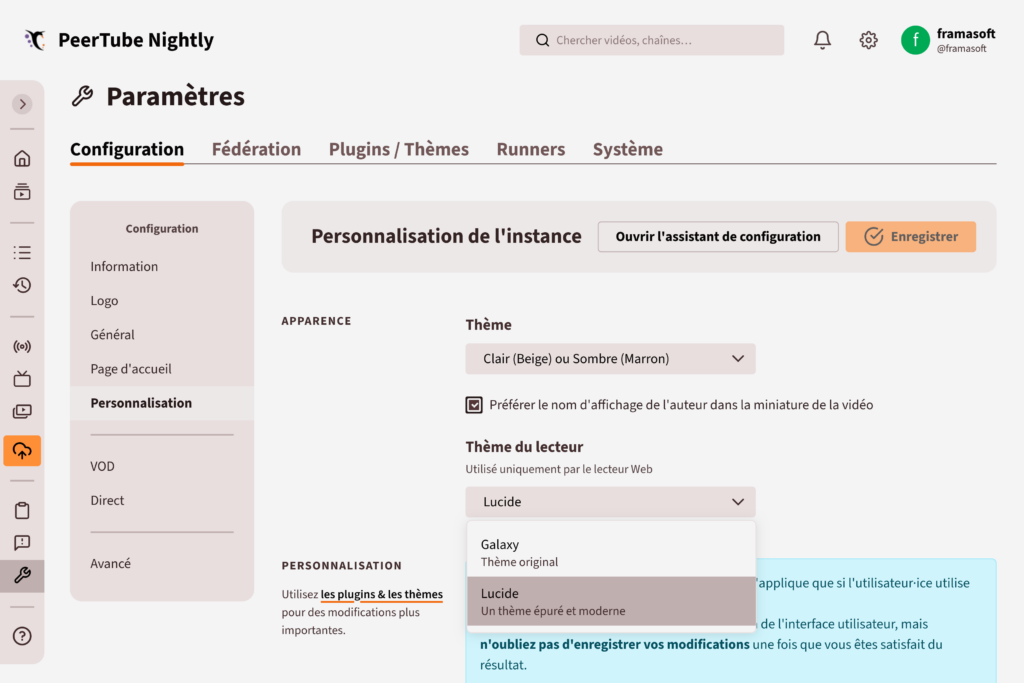Open the framasoft profile avatar
The height and width of the screenshot is (683, 1024).
pos(915,40)
